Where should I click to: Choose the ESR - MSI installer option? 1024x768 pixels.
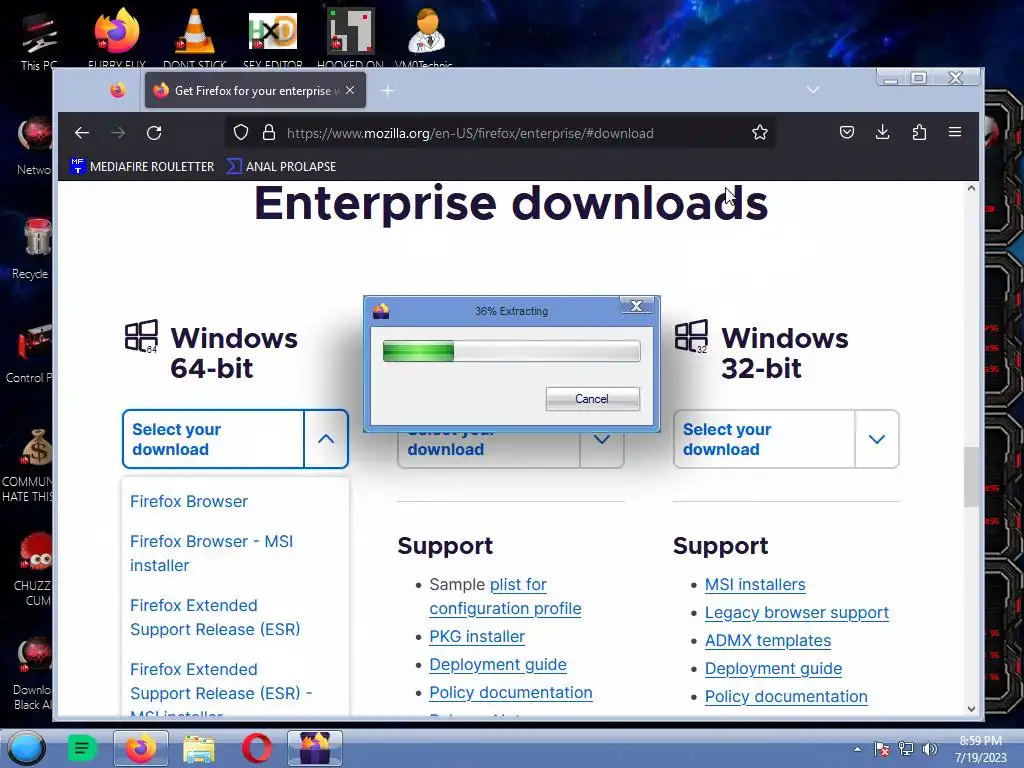click(221, 691)
